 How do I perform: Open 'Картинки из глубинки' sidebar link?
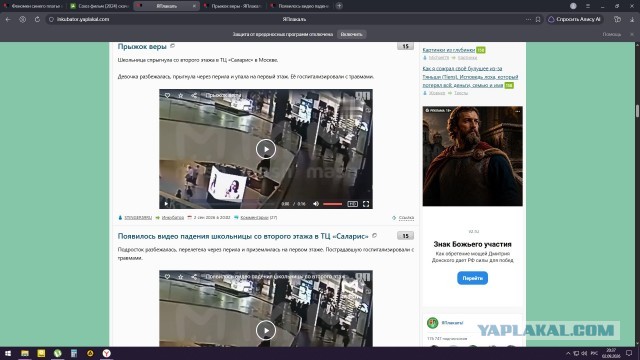449,50
